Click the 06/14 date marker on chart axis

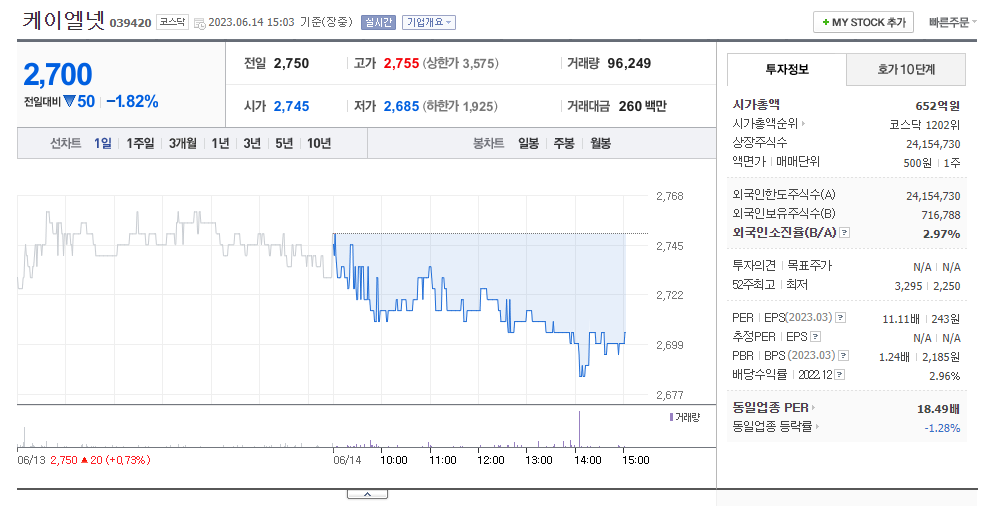pos(347,460)
